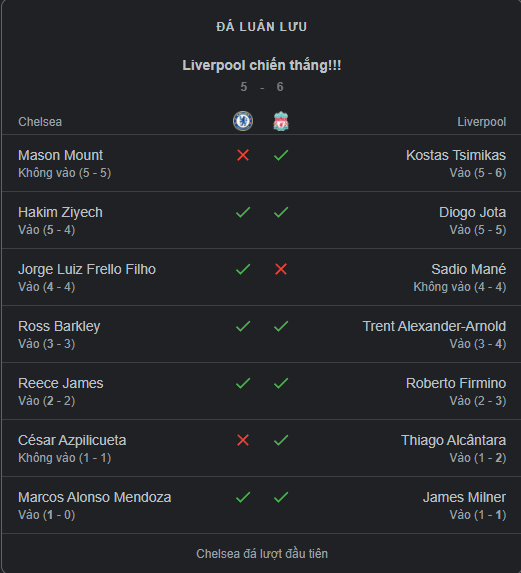Click Jorge Luiz Frello Filho's green checkmark
This screenshot has width=521, height=573.
pos(243,269)
